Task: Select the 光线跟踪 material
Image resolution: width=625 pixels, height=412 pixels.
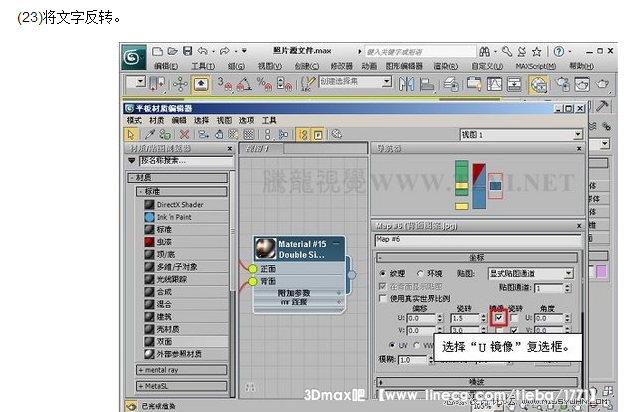Action: point(186,279)
